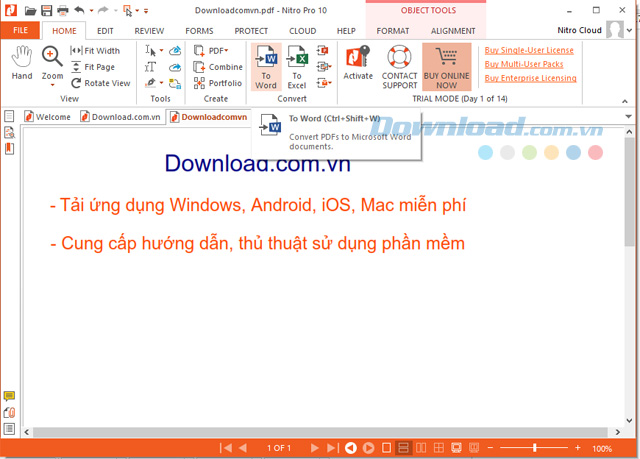Switch to the EDIT ribbon tab
The width and height of the screenshot is (640, 459).
pyautogui.click(x=105, y=31)
